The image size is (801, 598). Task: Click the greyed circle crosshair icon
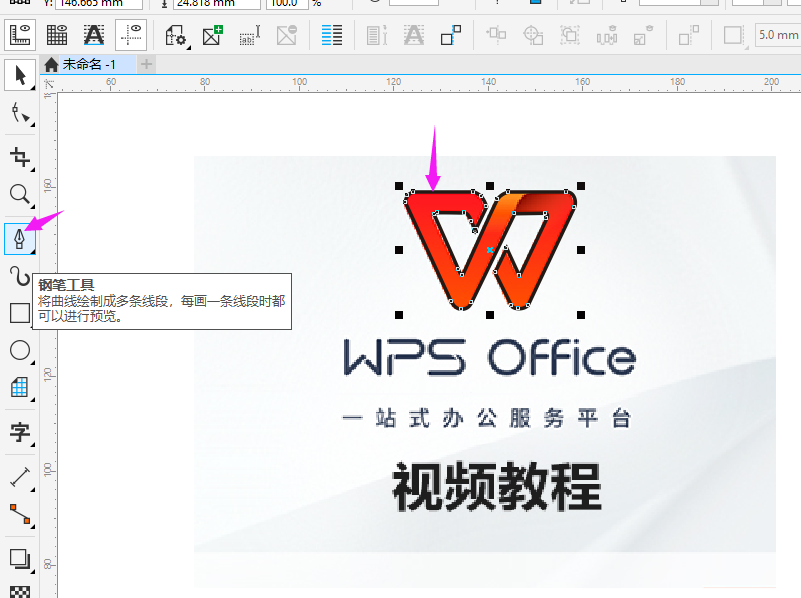[533, 35]
